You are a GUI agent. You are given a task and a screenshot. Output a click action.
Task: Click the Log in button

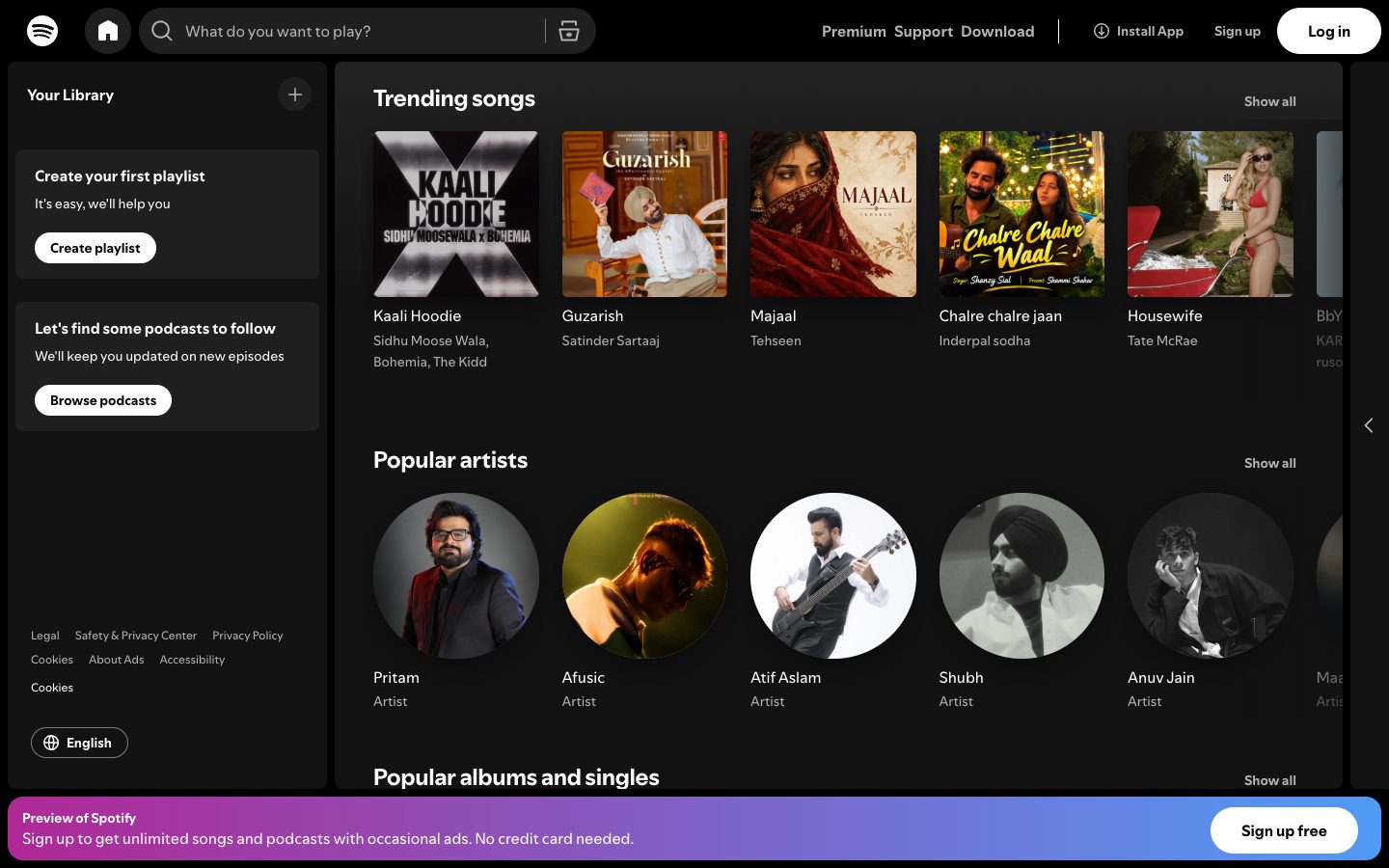(x=1329, y=31)
